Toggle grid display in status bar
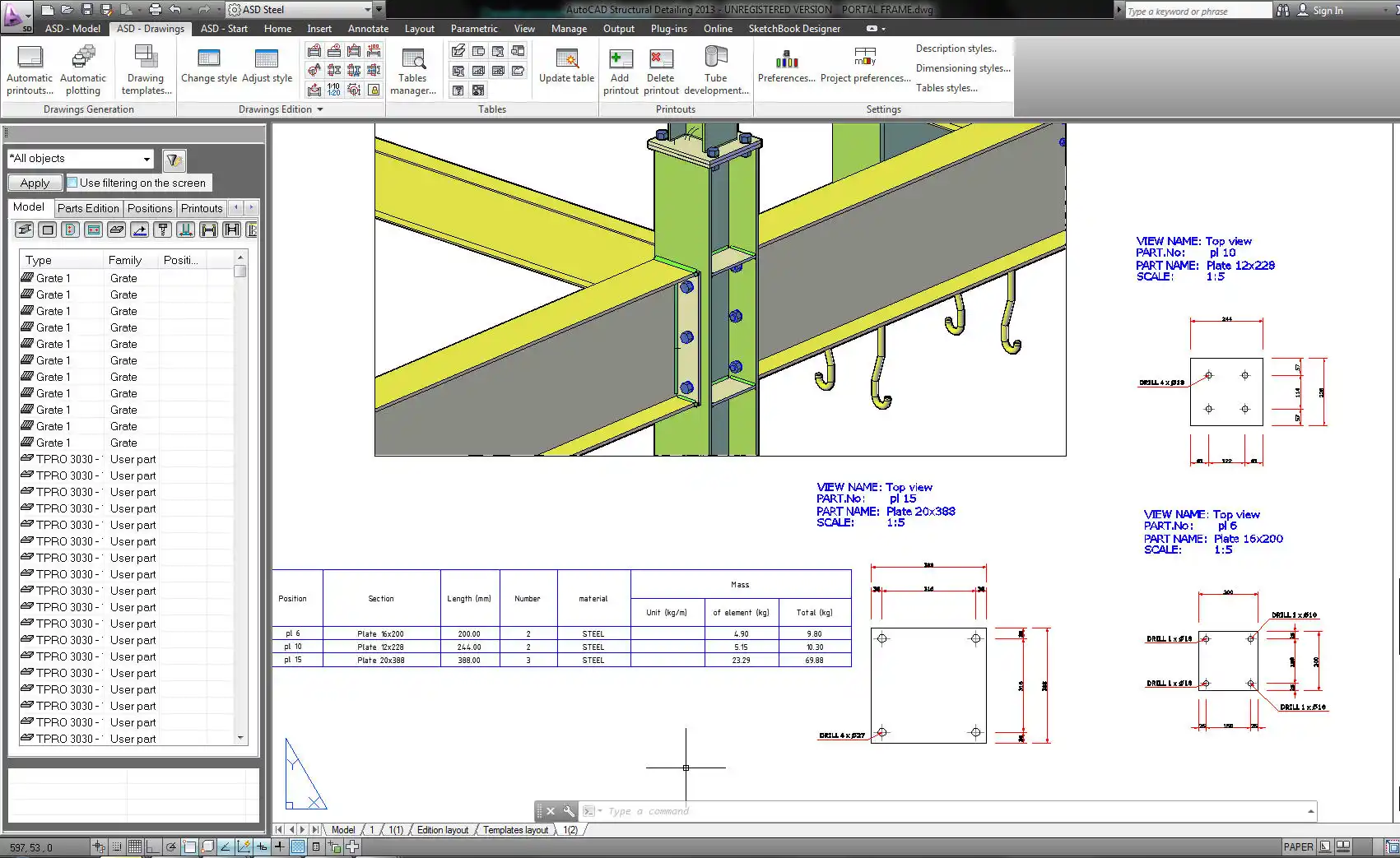This screenshot has height=858, width=1400. (x=134, y=846)
